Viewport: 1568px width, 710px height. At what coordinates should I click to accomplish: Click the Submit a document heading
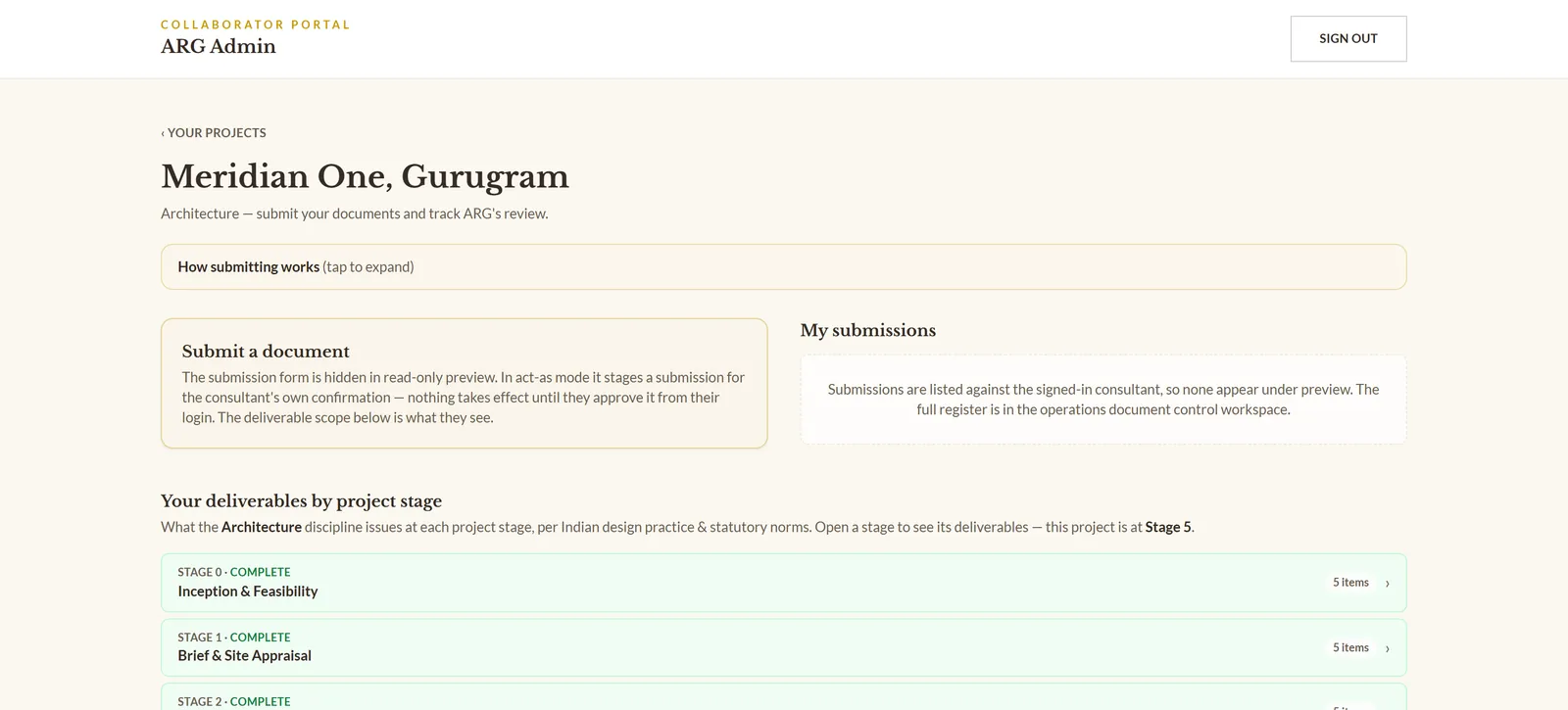pos(266,351)
